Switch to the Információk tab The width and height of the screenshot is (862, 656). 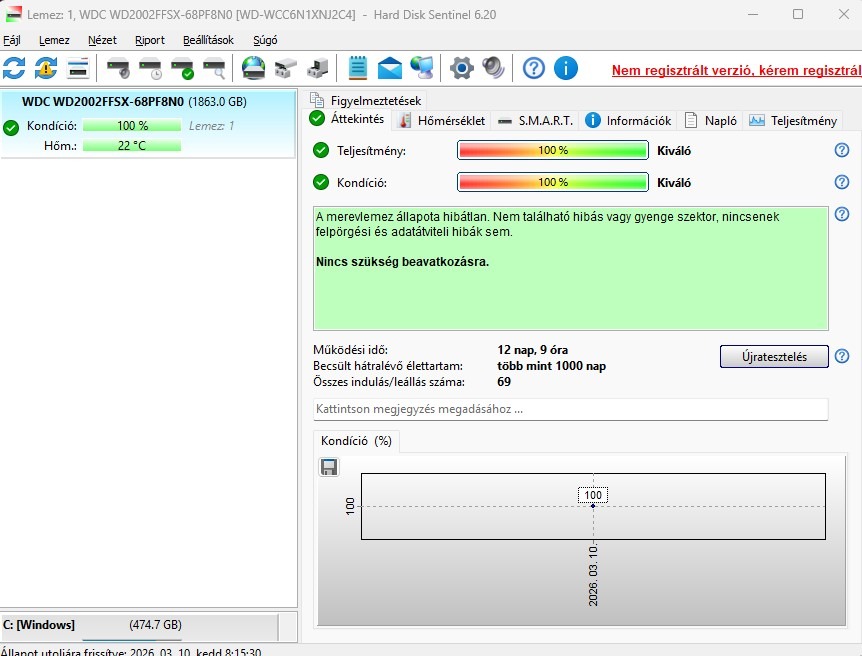point(628,121)
